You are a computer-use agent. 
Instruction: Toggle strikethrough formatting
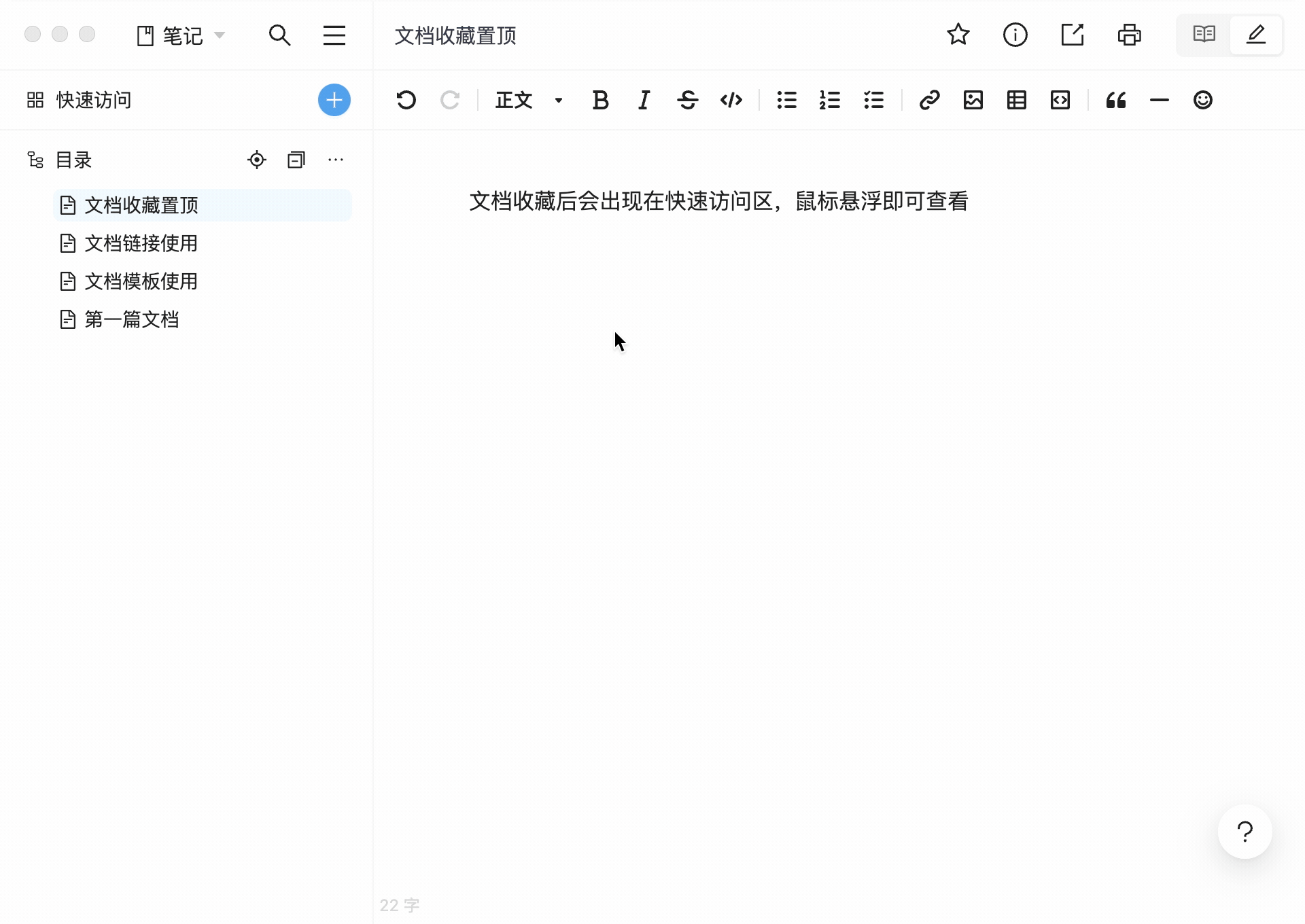[688, 100]
